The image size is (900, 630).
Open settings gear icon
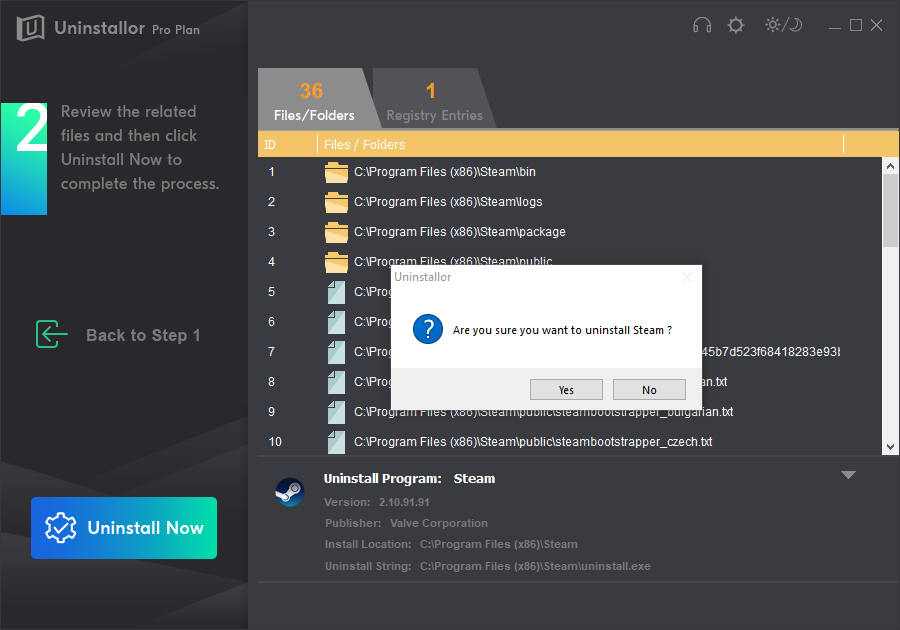pyautogui.click(x=735, y=25)
